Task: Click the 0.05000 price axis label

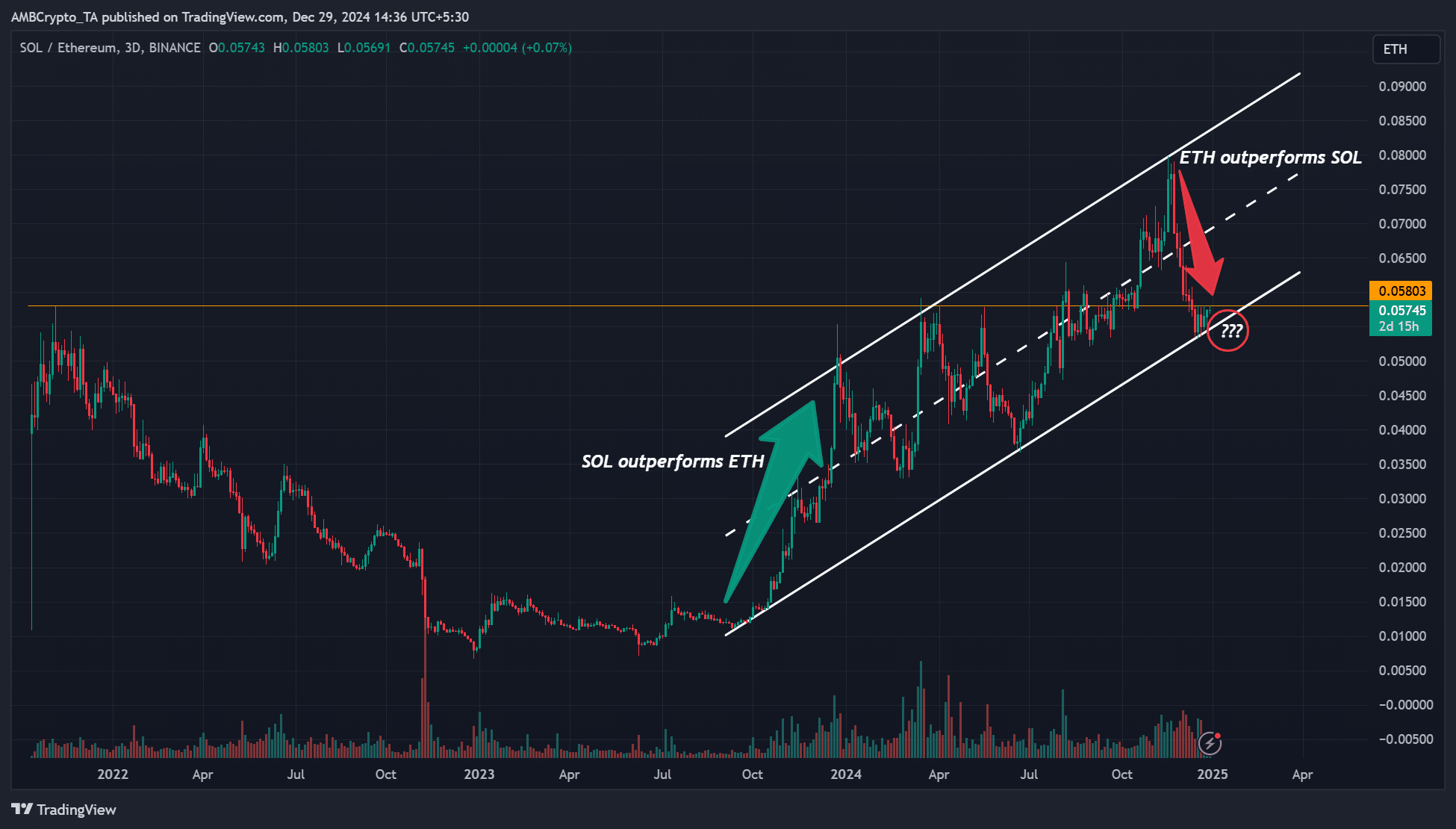Action: [x=1402, y=361]
